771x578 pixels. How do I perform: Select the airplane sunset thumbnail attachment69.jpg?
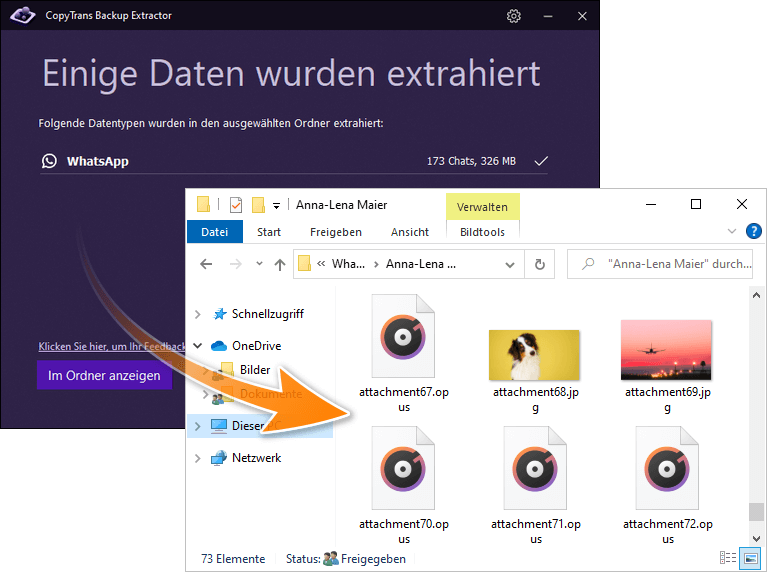coord(666,350)
